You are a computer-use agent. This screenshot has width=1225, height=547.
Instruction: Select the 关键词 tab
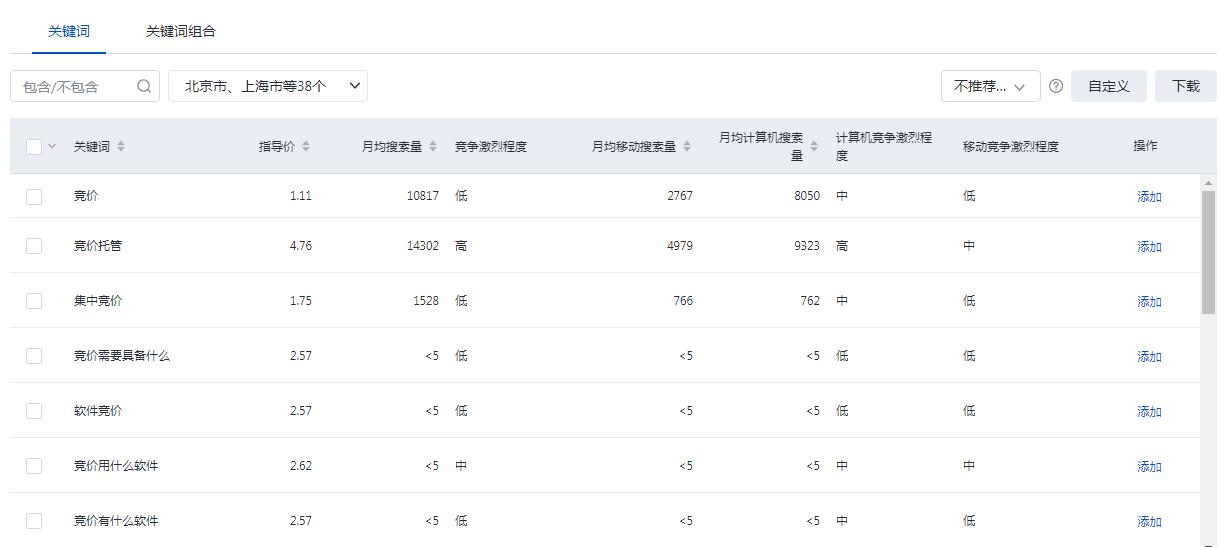point(69,31)
